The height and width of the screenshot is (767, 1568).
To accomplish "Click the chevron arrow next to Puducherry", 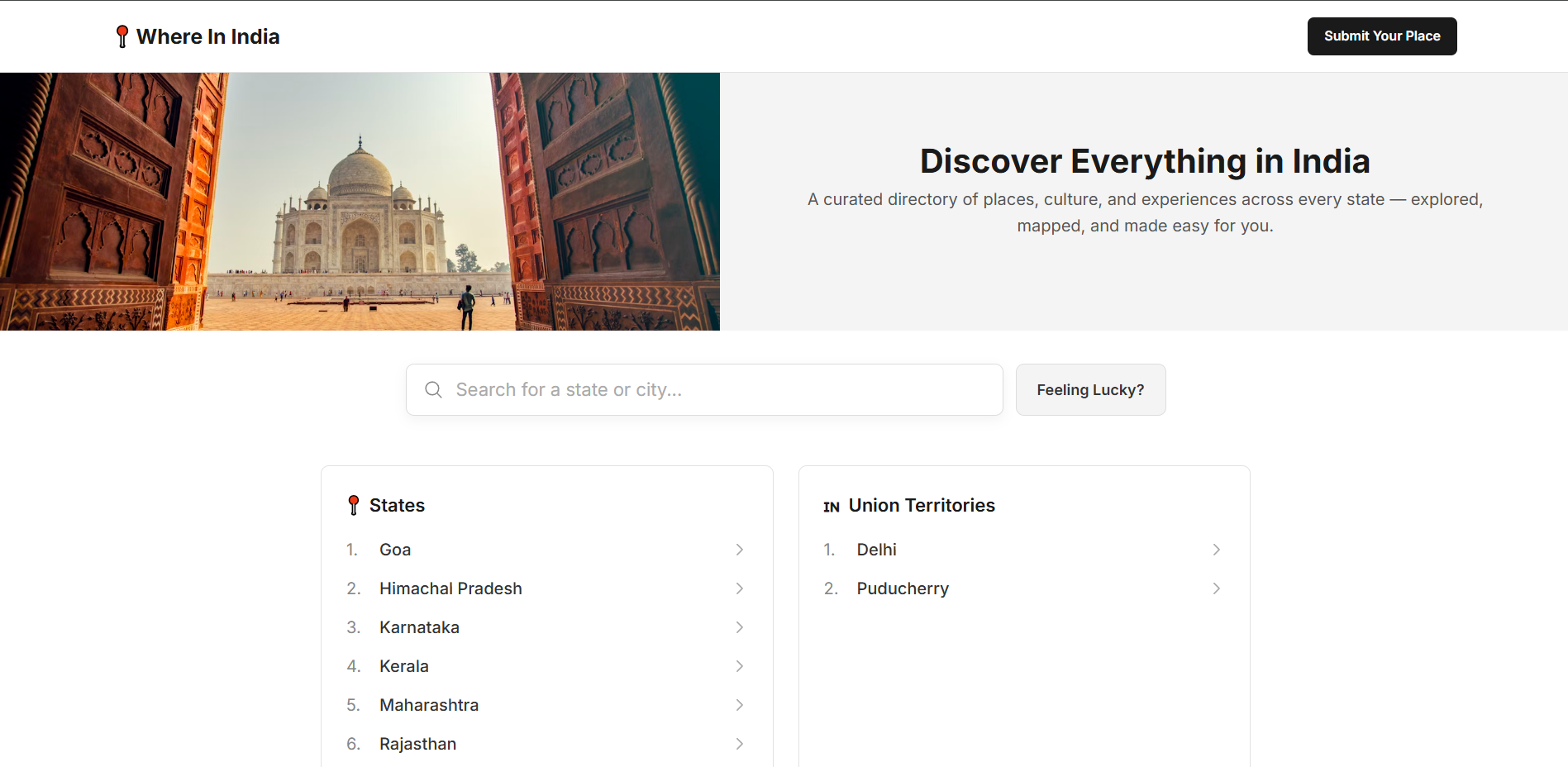I will click(1216, 588).
